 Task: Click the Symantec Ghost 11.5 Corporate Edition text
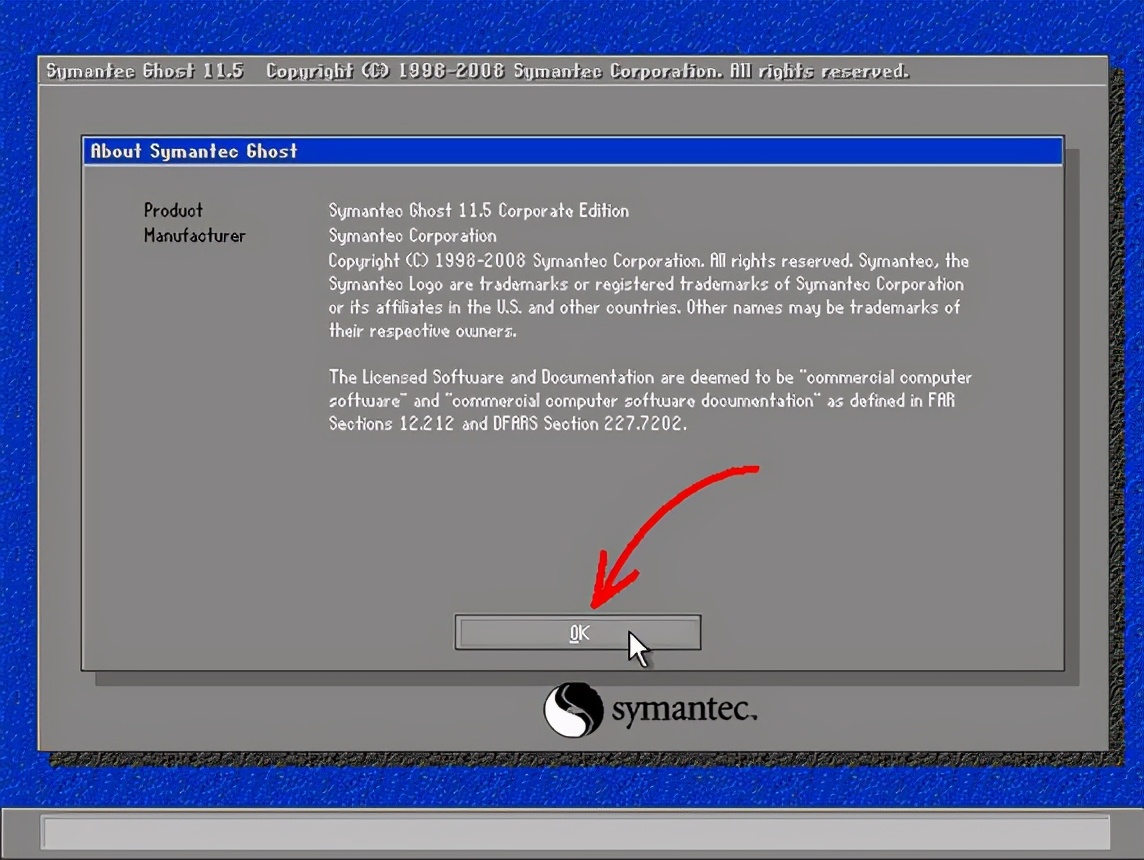[478, 211]
